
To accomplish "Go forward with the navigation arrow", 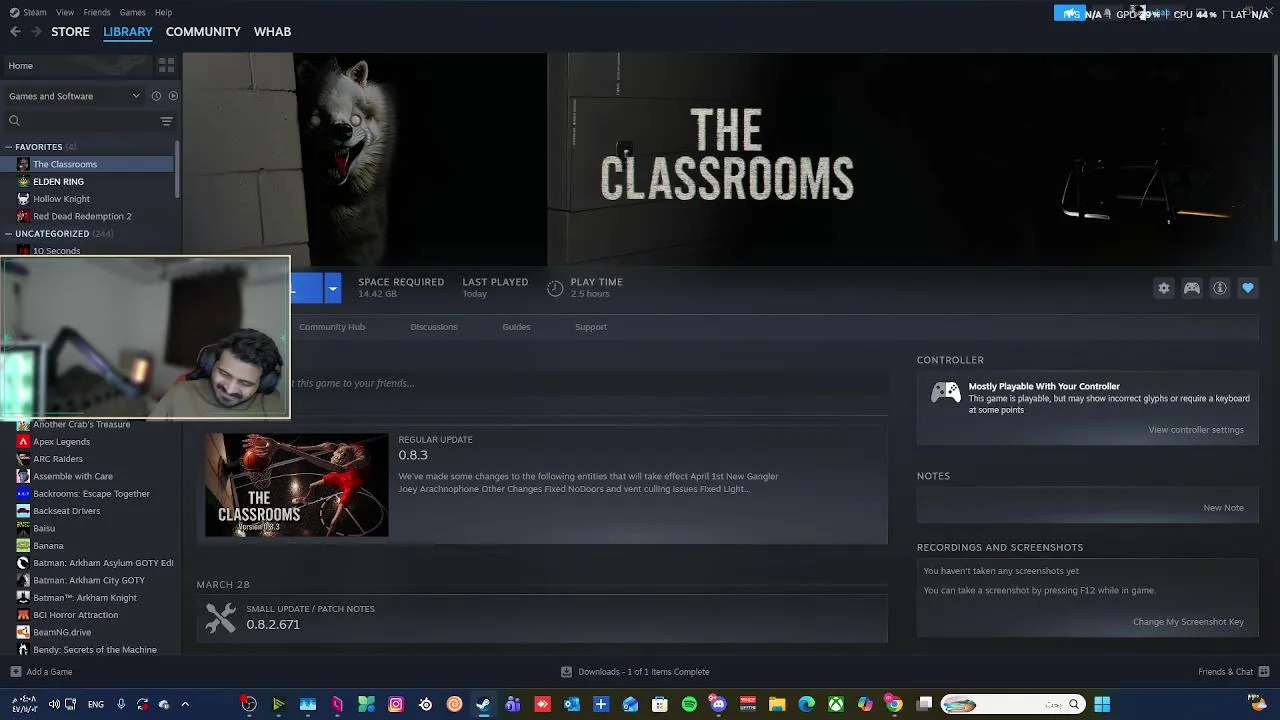I will click(36, 32).
